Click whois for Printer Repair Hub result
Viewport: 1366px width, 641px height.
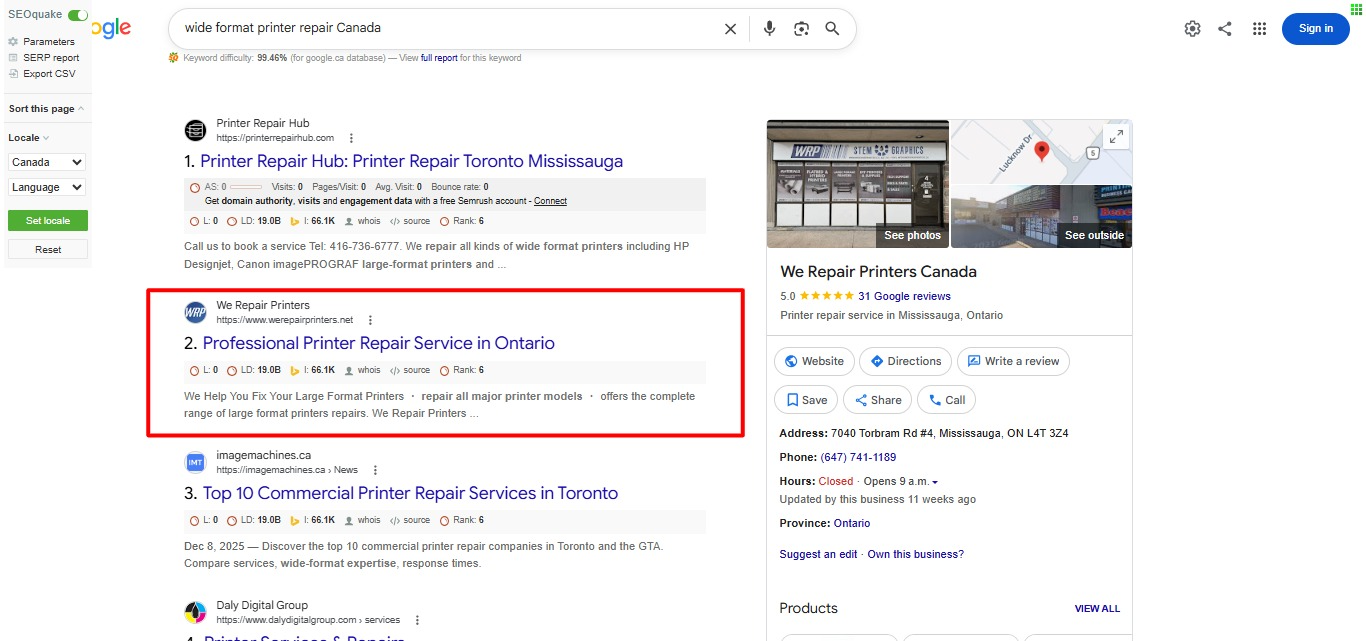click(x=362, y=221)
